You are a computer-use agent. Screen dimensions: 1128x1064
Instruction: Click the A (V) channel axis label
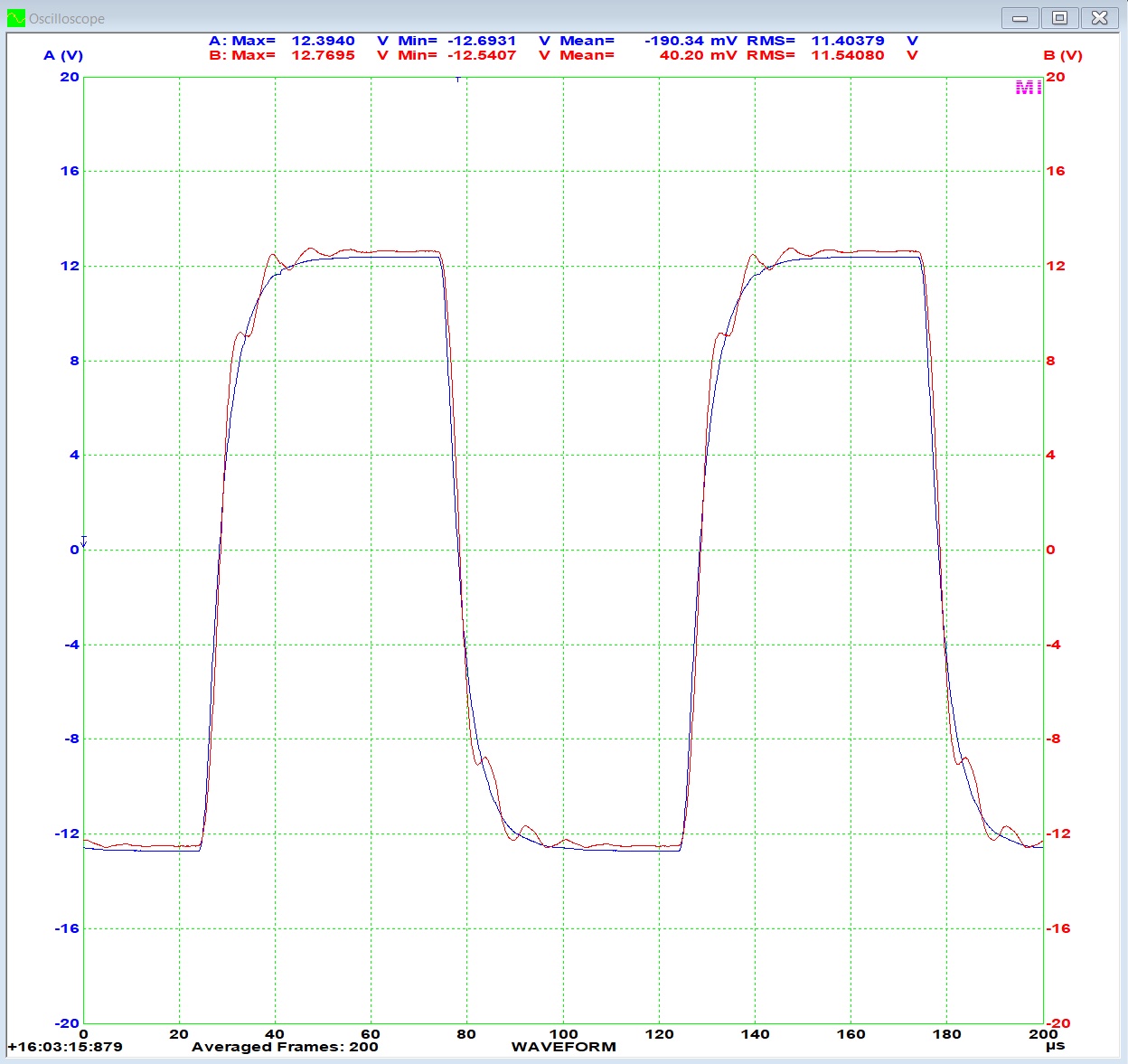[63, 55]
